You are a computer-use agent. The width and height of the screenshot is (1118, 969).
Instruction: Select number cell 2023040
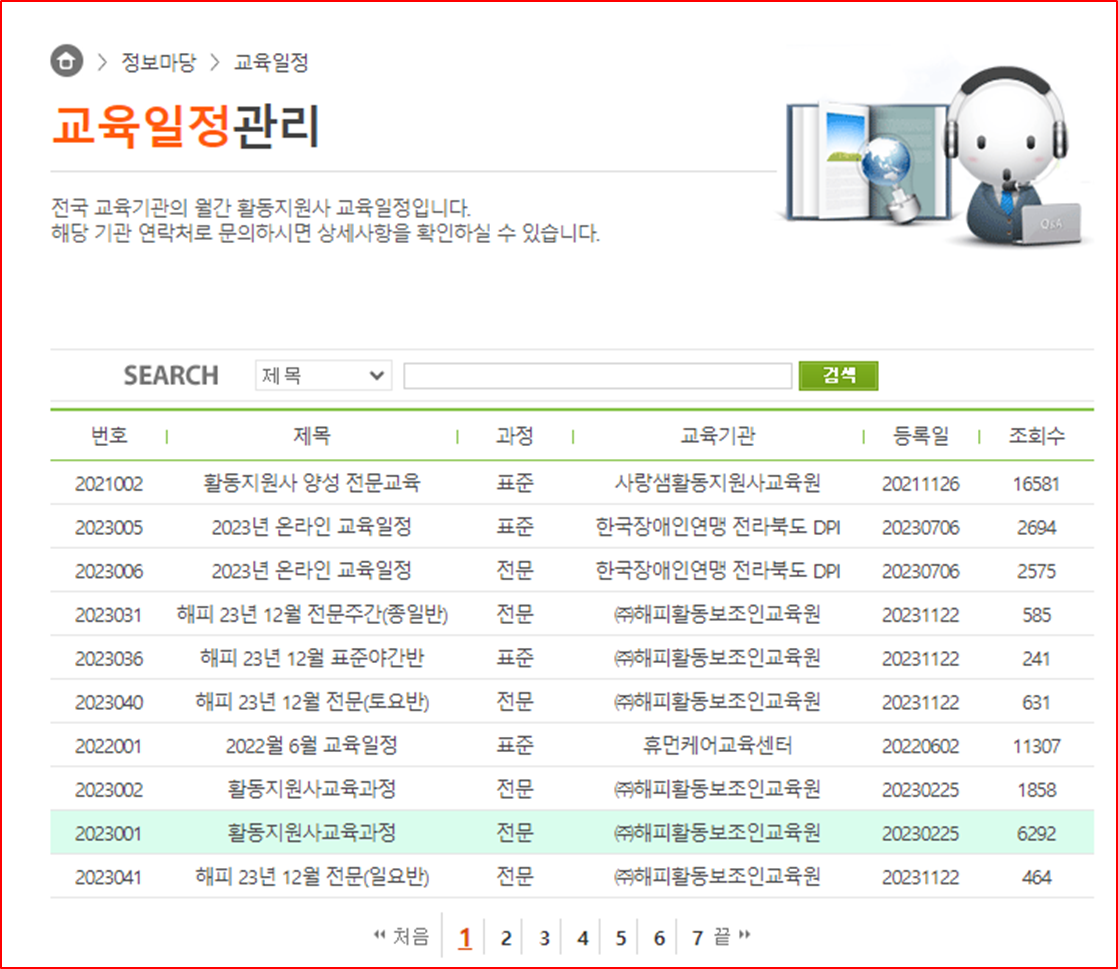pyautogui.click(x=109, y=702)
